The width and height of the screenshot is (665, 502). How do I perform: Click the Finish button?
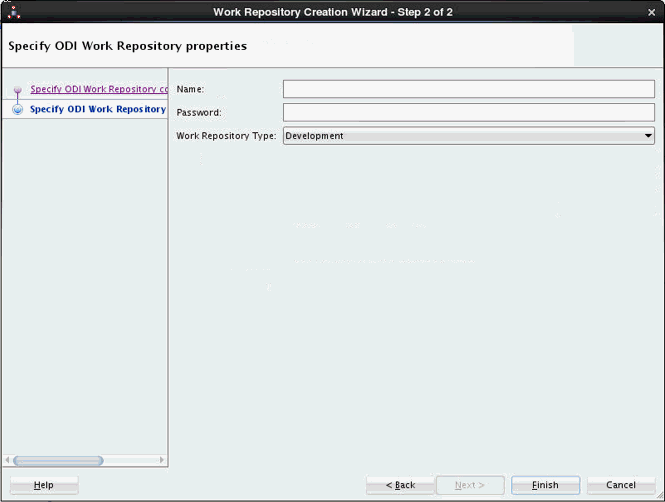545,485
